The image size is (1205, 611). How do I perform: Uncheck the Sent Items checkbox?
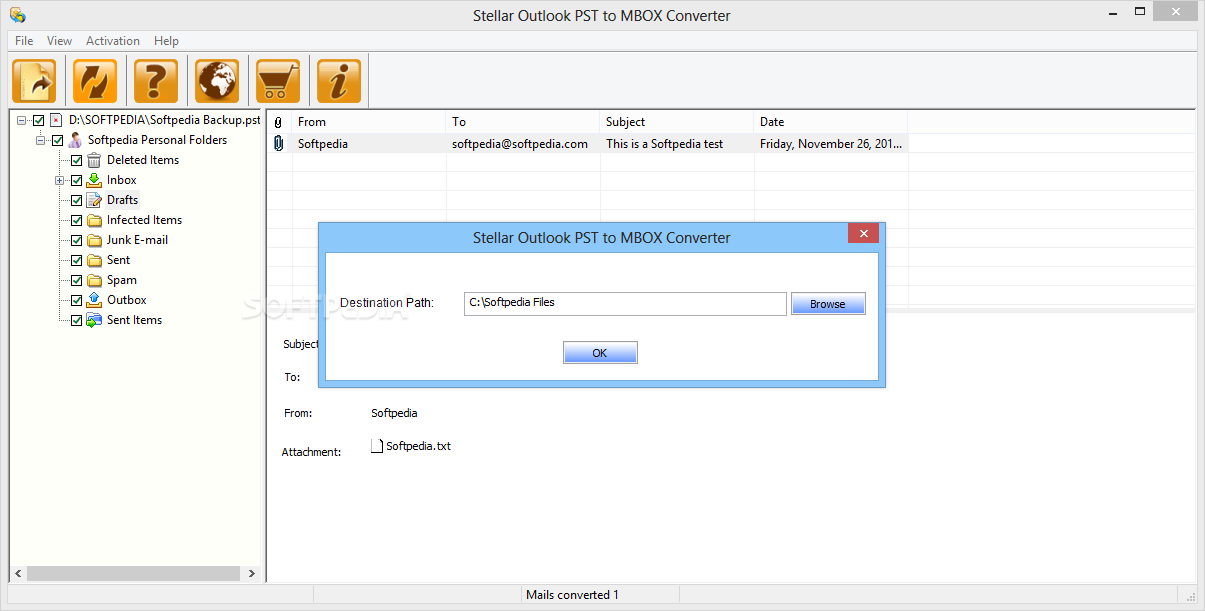pyautogui.click(x=76, y=320)
